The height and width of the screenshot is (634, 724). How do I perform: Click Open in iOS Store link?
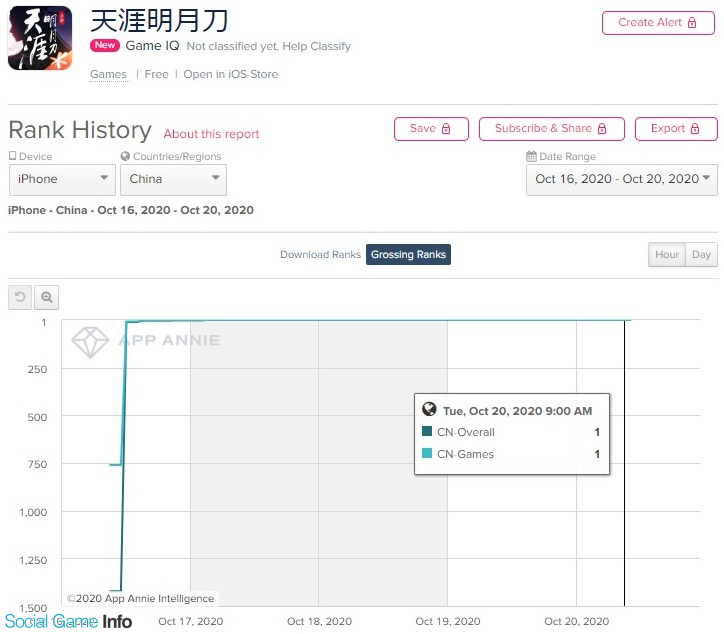click(231, 74)
